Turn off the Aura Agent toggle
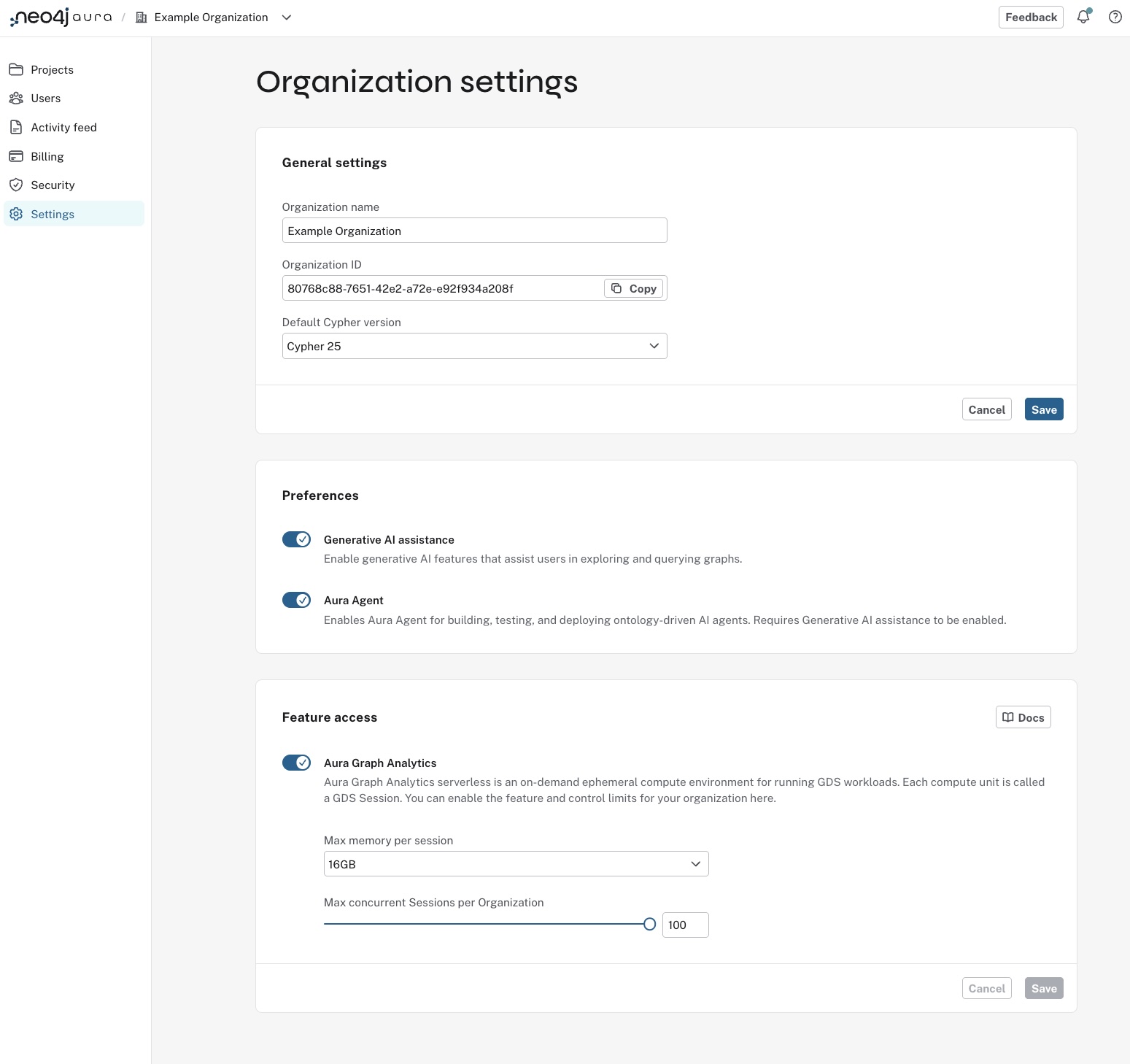The image size is (1130, 1064). click(296, 600)
